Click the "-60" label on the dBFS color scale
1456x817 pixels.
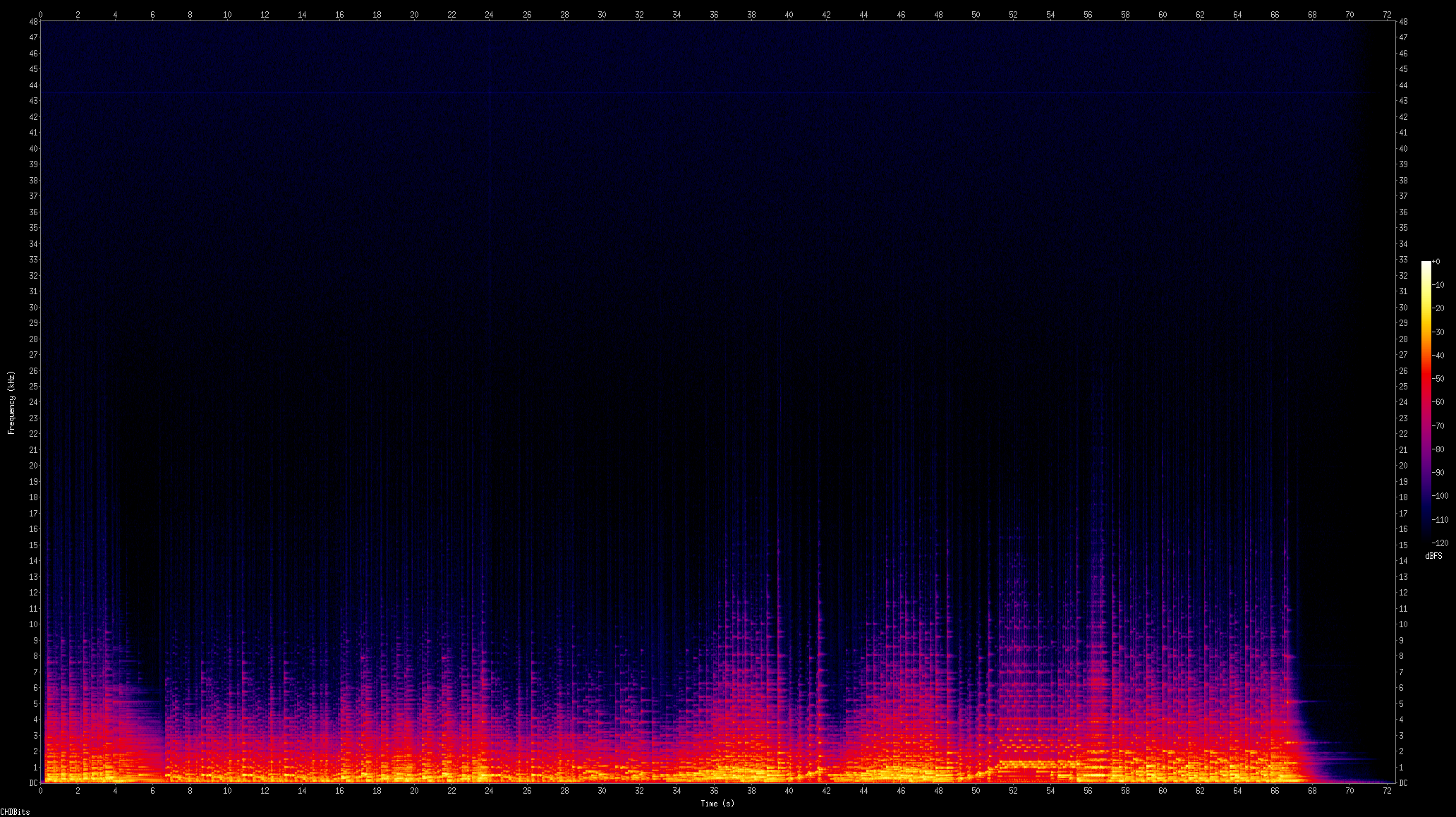tap(1438, 402)
